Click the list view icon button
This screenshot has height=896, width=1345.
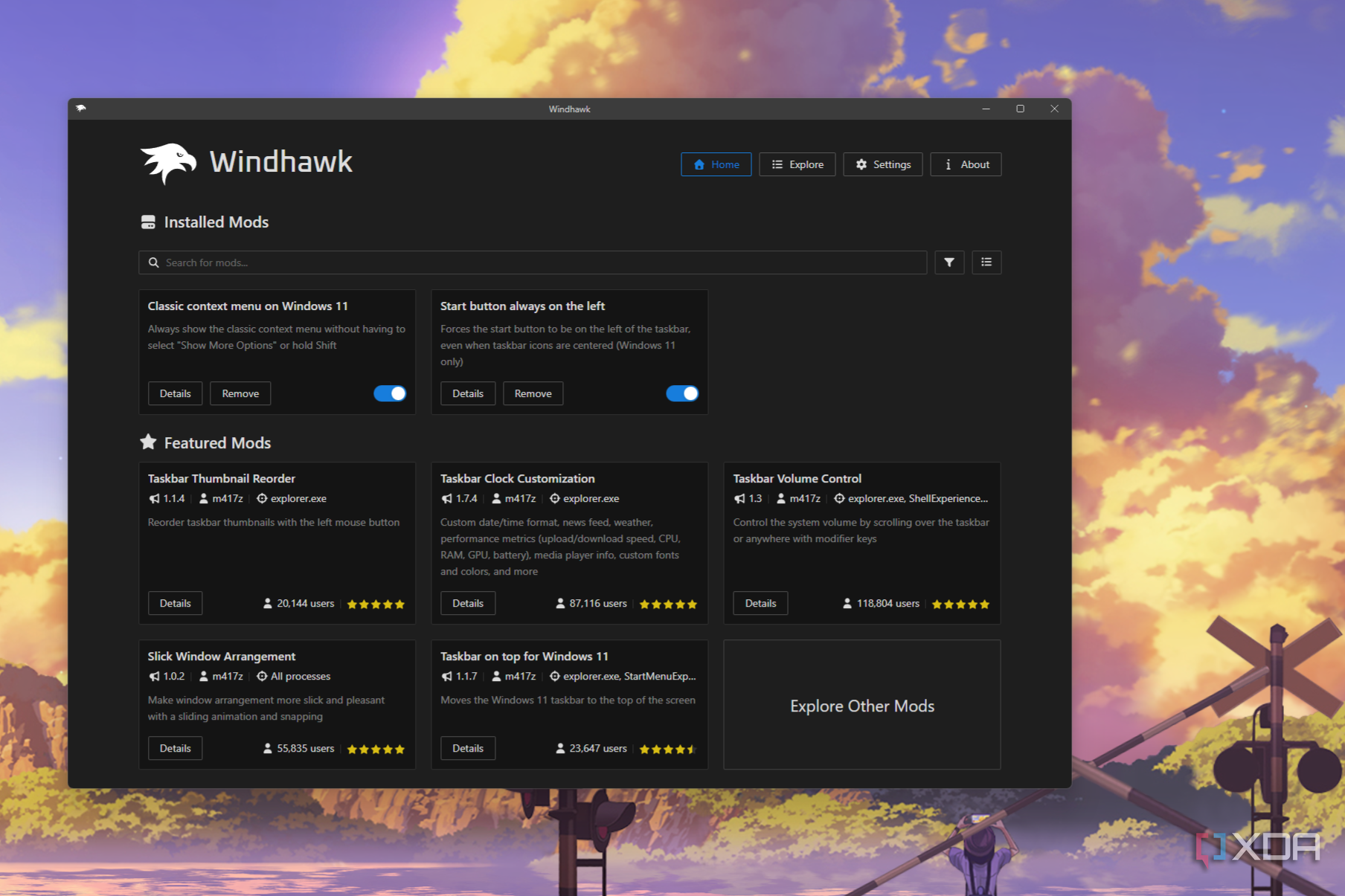[986, 262]
